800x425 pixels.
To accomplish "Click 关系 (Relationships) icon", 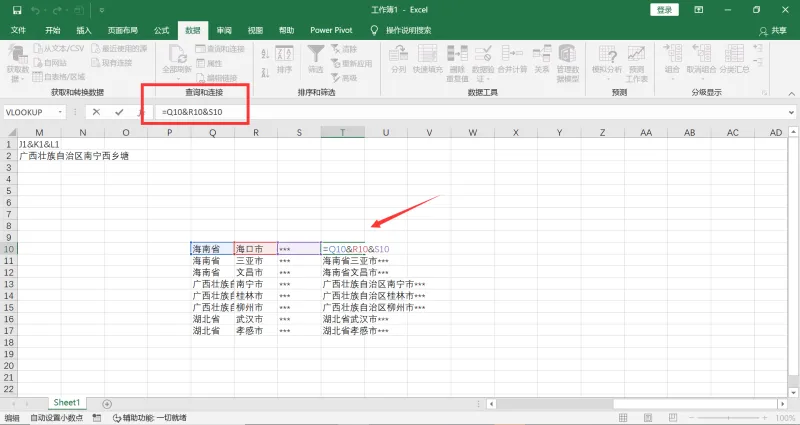I will coord(542,54).
